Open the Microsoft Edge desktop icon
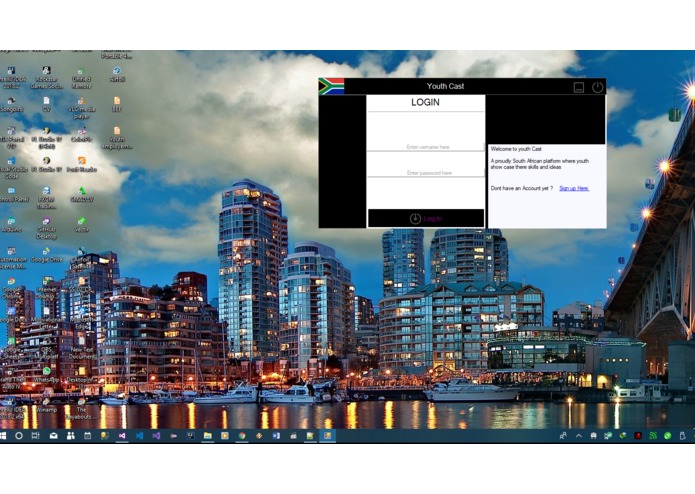This screenshot has height=494, width=695. click(x=81, y=318)
